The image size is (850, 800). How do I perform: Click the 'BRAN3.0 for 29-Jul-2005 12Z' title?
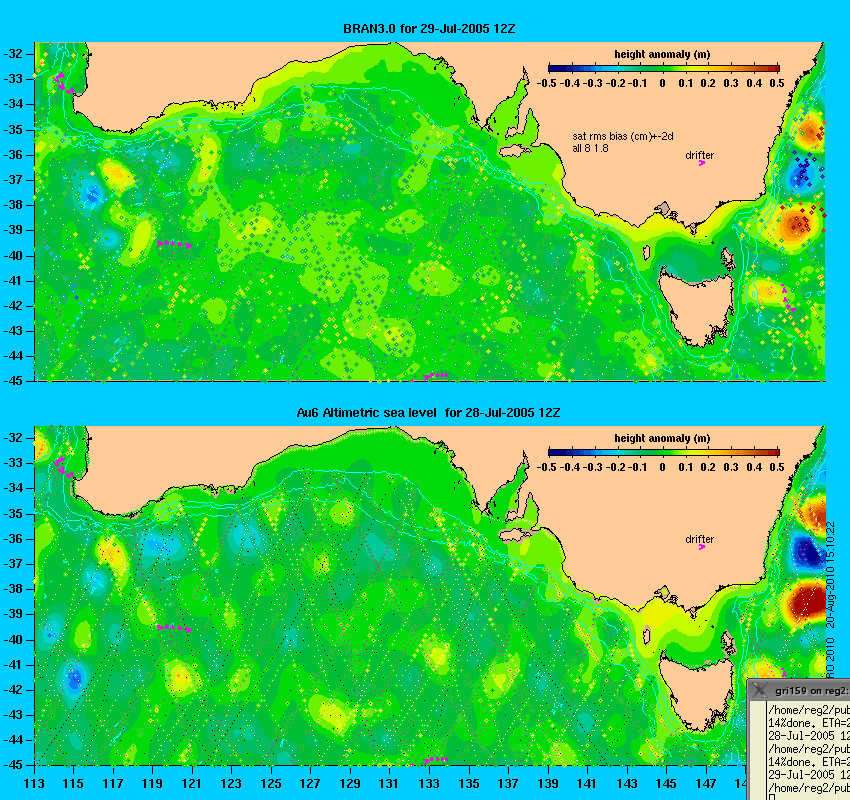(429, 29)
